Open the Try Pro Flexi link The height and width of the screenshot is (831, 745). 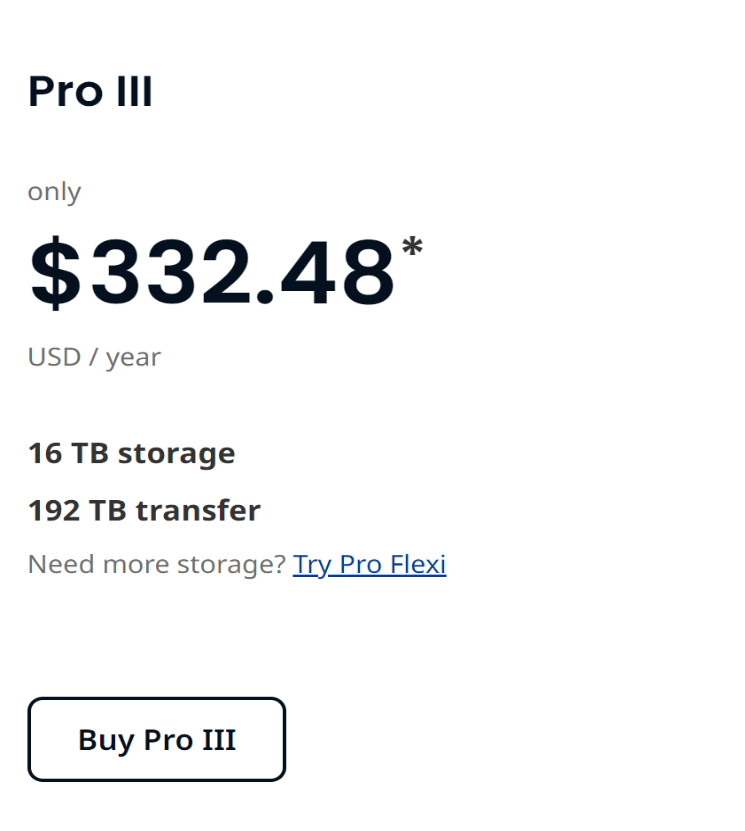click(369, 564)
